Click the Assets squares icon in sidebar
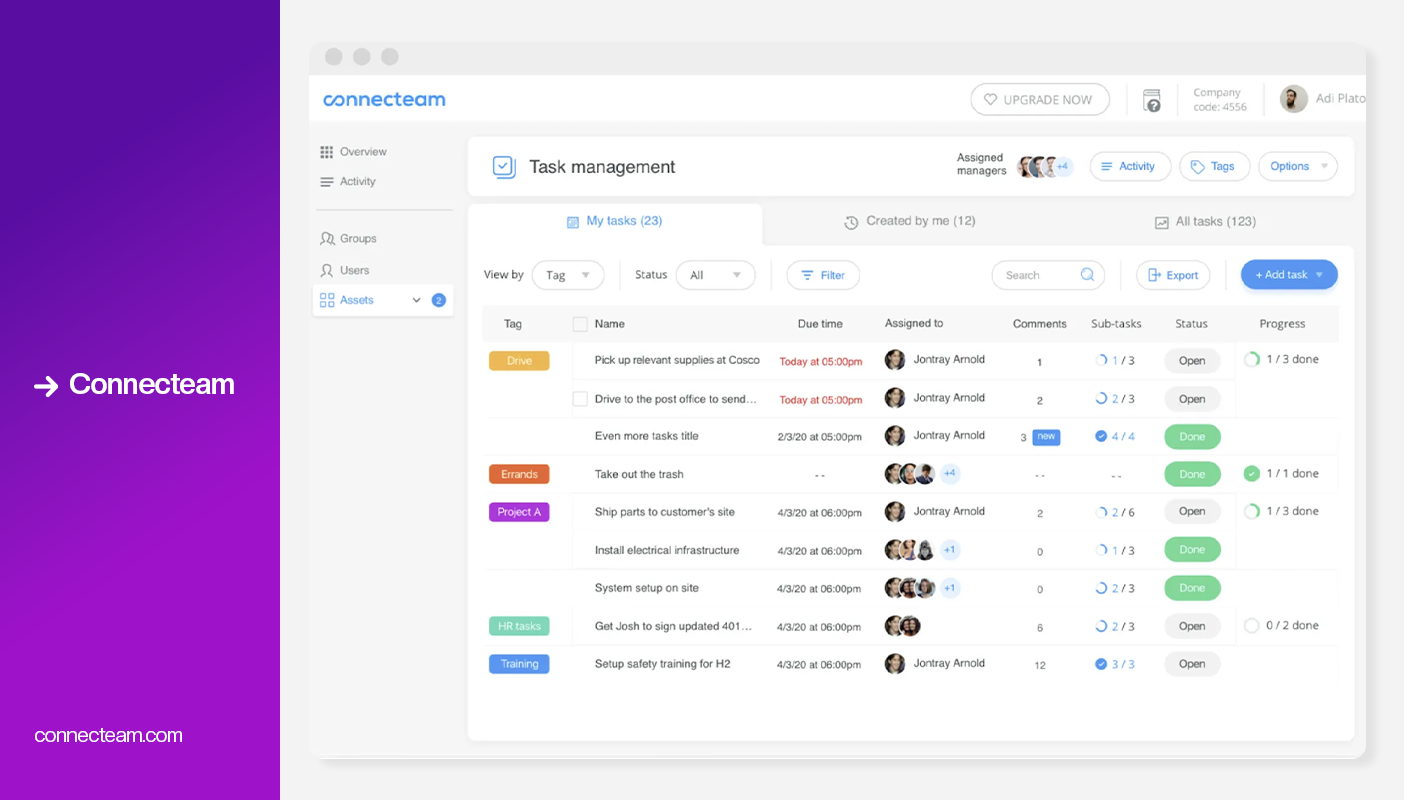Viewport: 1404px width, 800px height. tap(327, 300)
